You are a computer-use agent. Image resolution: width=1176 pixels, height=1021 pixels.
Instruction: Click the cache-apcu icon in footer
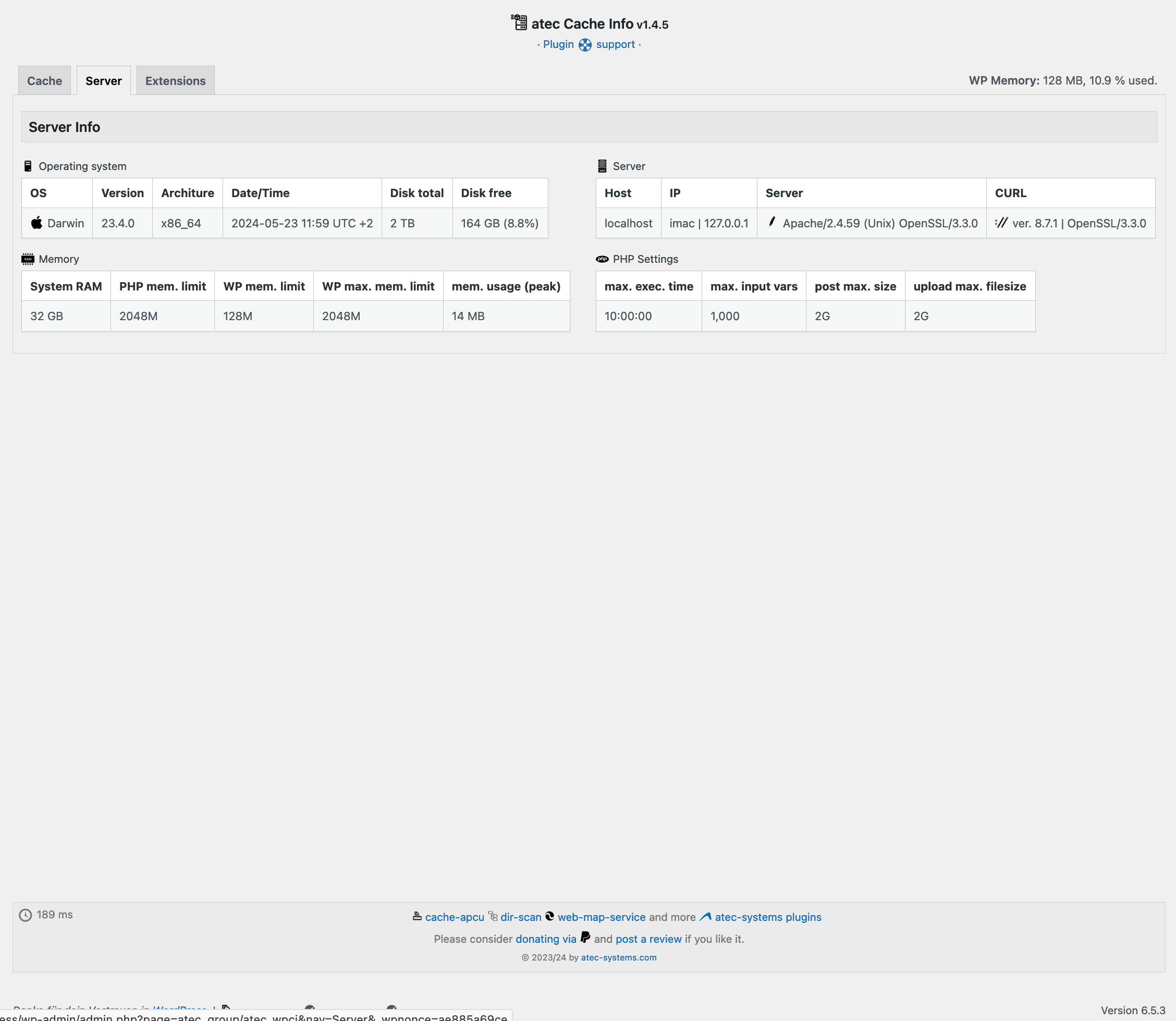417,916
